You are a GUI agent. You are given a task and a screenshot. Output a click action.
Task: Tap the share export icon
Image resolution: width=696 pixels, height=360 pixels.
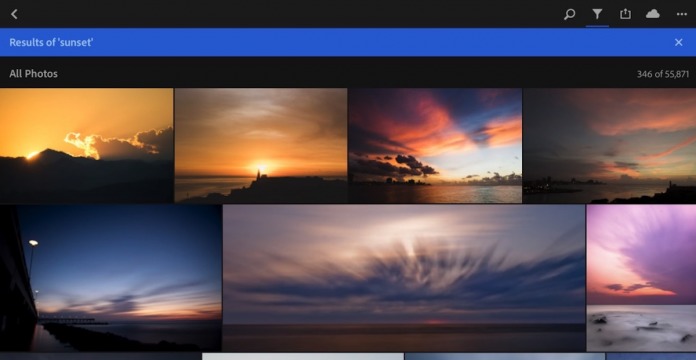[625, 14]
